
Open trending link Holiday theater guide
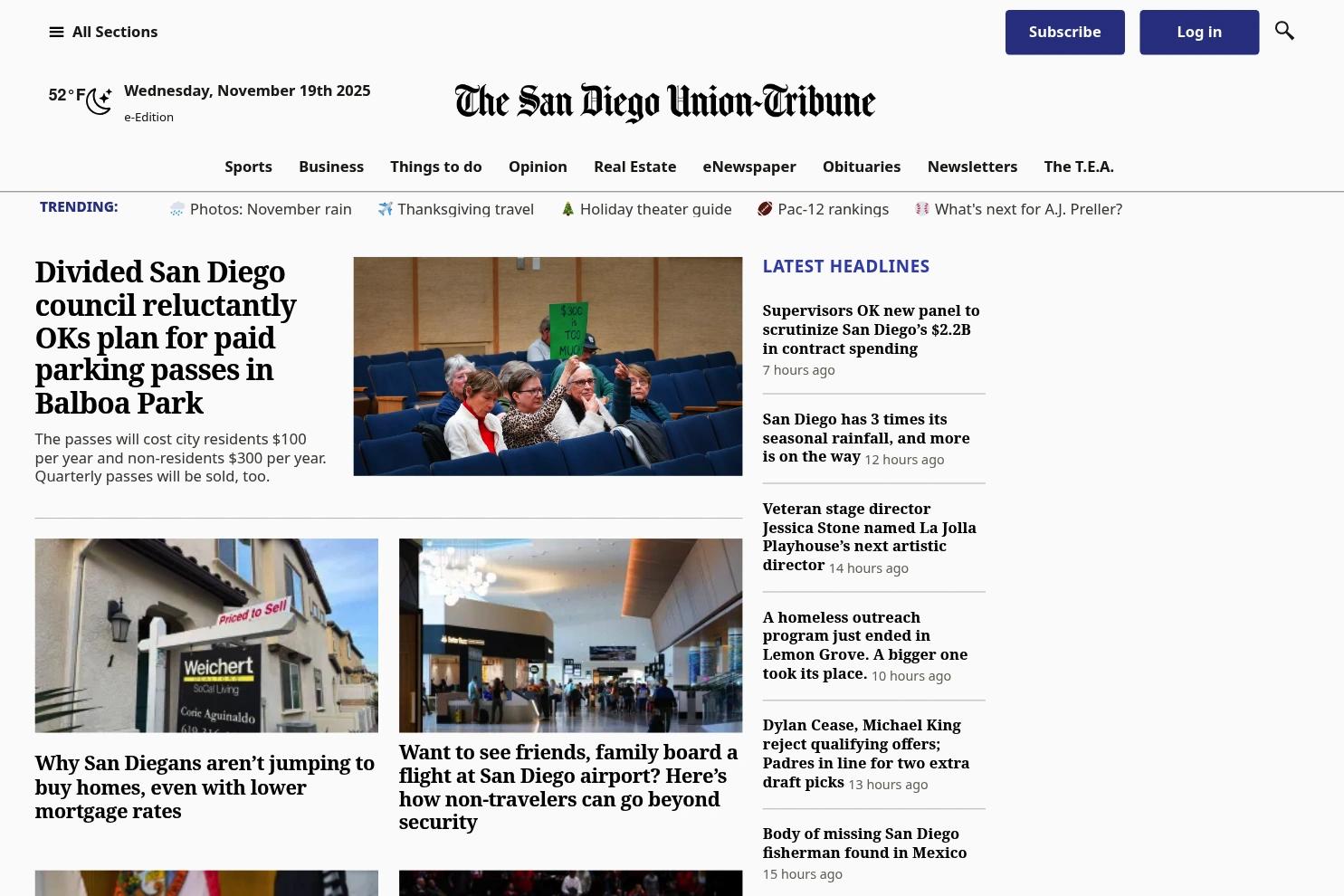pyautogui.click(x=655, y=209)
